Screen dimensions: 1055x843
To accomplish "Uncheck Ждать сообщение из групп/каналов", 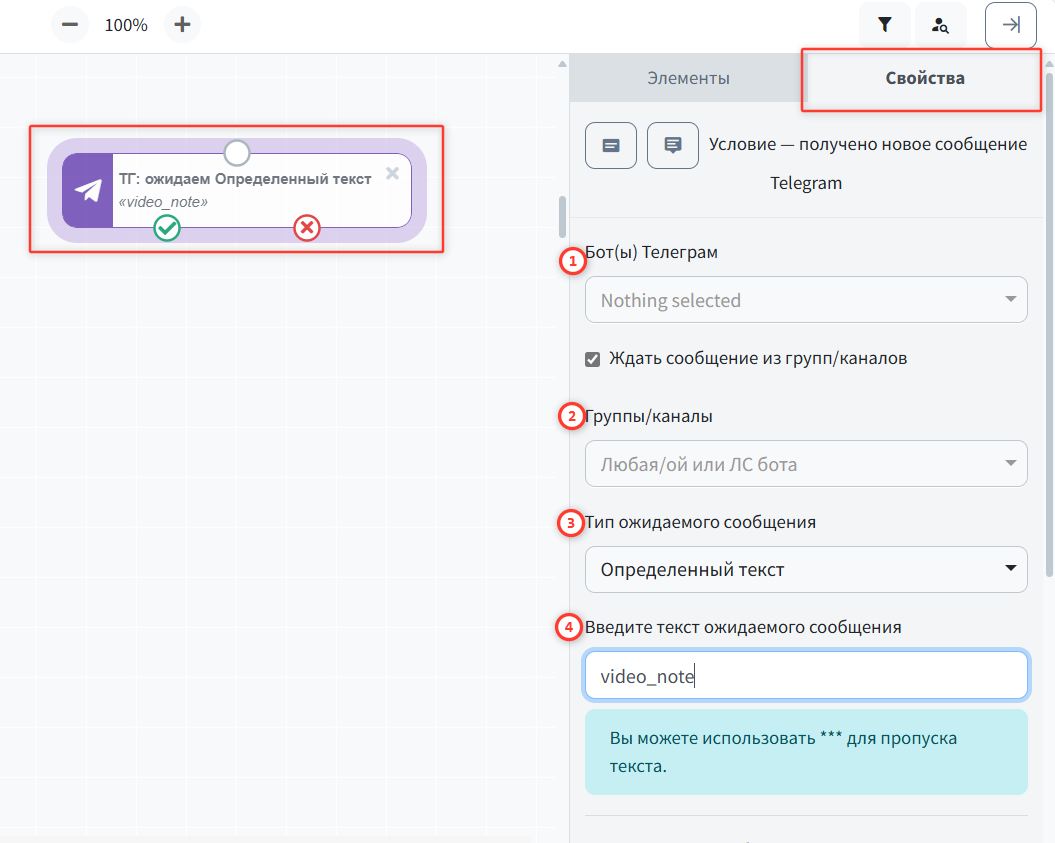I will pyautogui.click(x=593, y=359).
